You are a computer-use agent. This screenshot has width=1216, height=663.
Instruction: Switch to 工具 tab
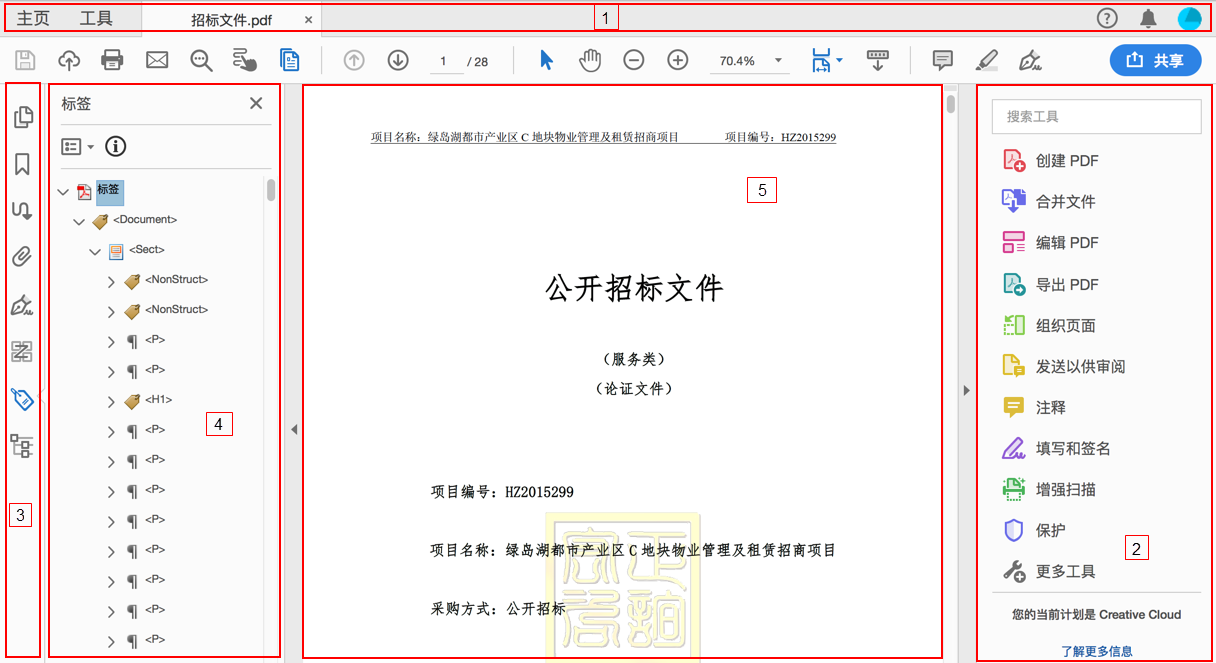tap(96, 18)
